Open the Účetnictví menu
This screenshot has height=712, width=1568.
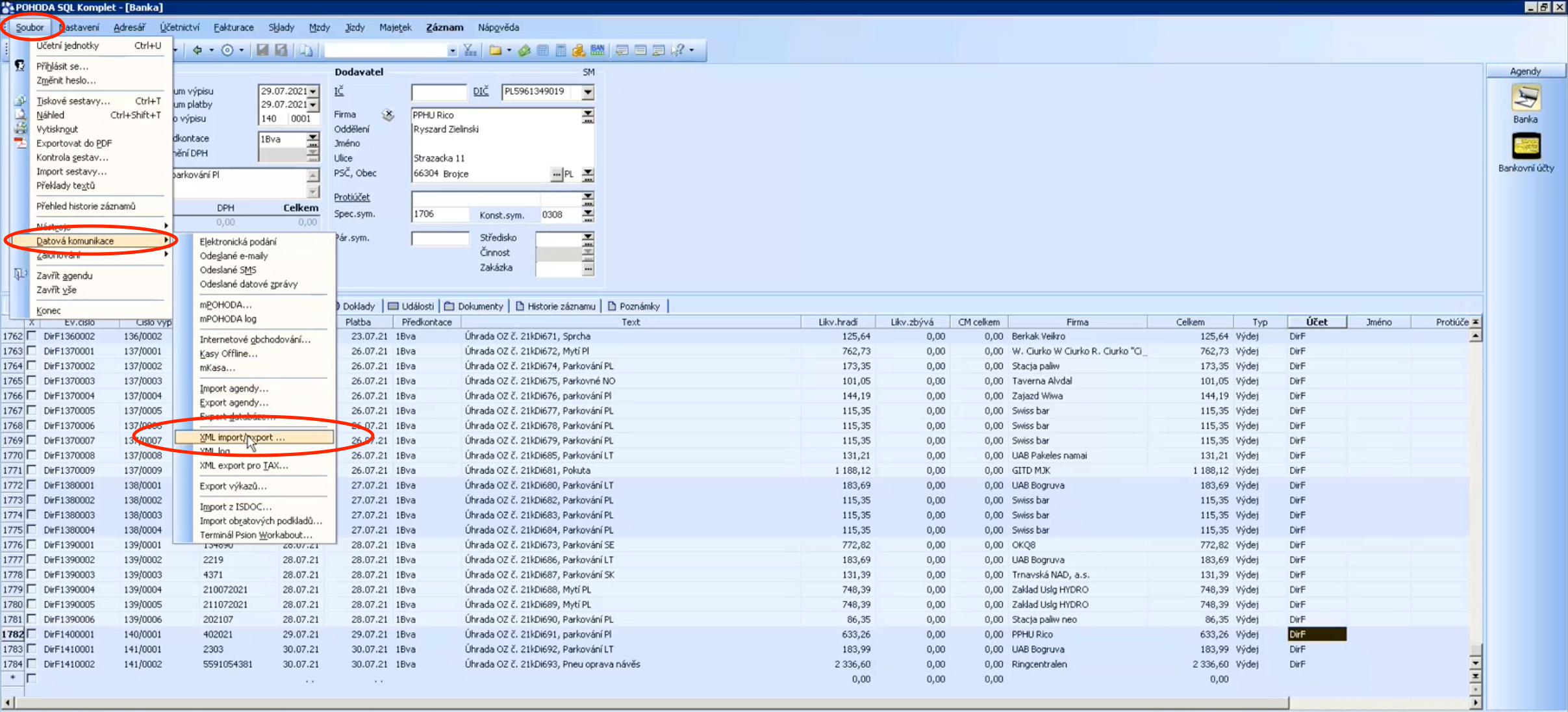point(180,27)
